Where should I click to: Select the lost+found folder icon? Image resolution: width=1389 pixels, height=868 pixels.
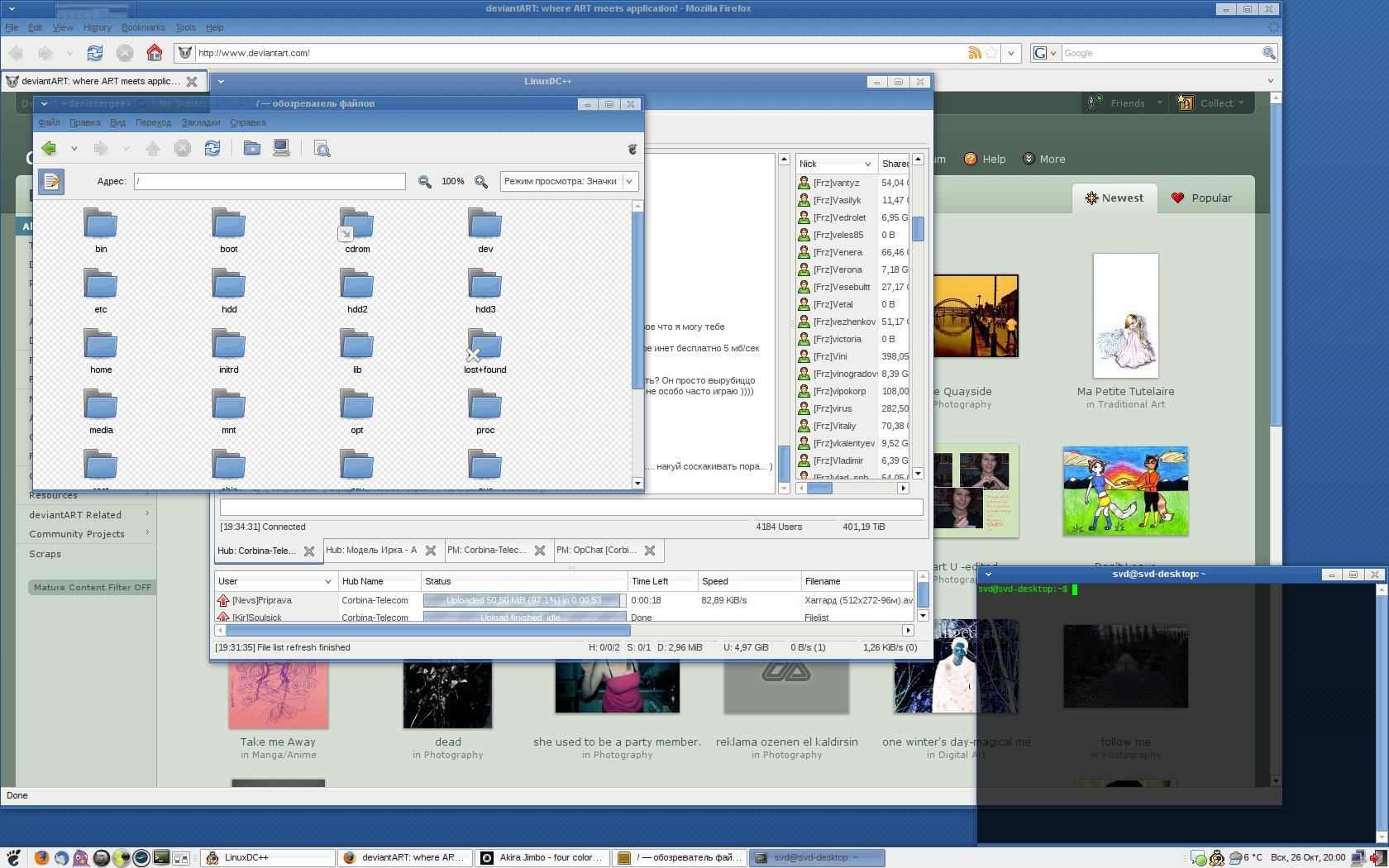pyautogui.click(x=485, y=345)
